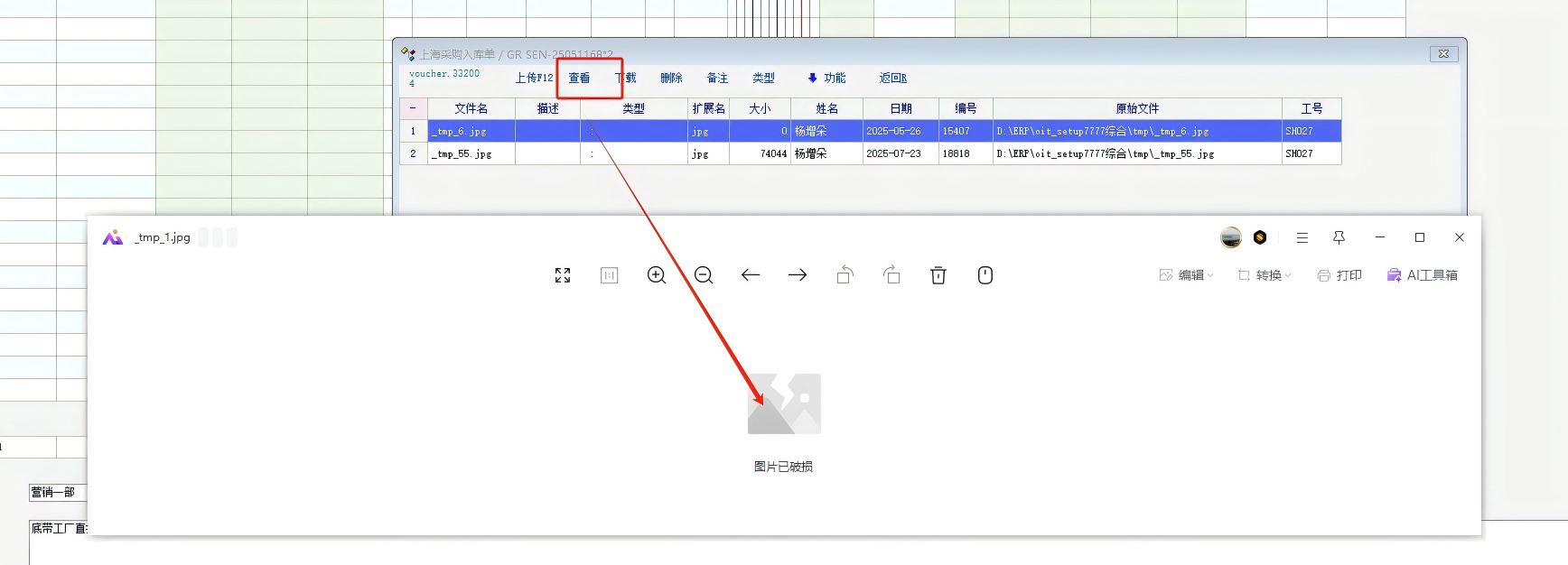Open the 编辑 dropdown
This screenshot has width=1568, height=565.
[x=1187, y=275]
